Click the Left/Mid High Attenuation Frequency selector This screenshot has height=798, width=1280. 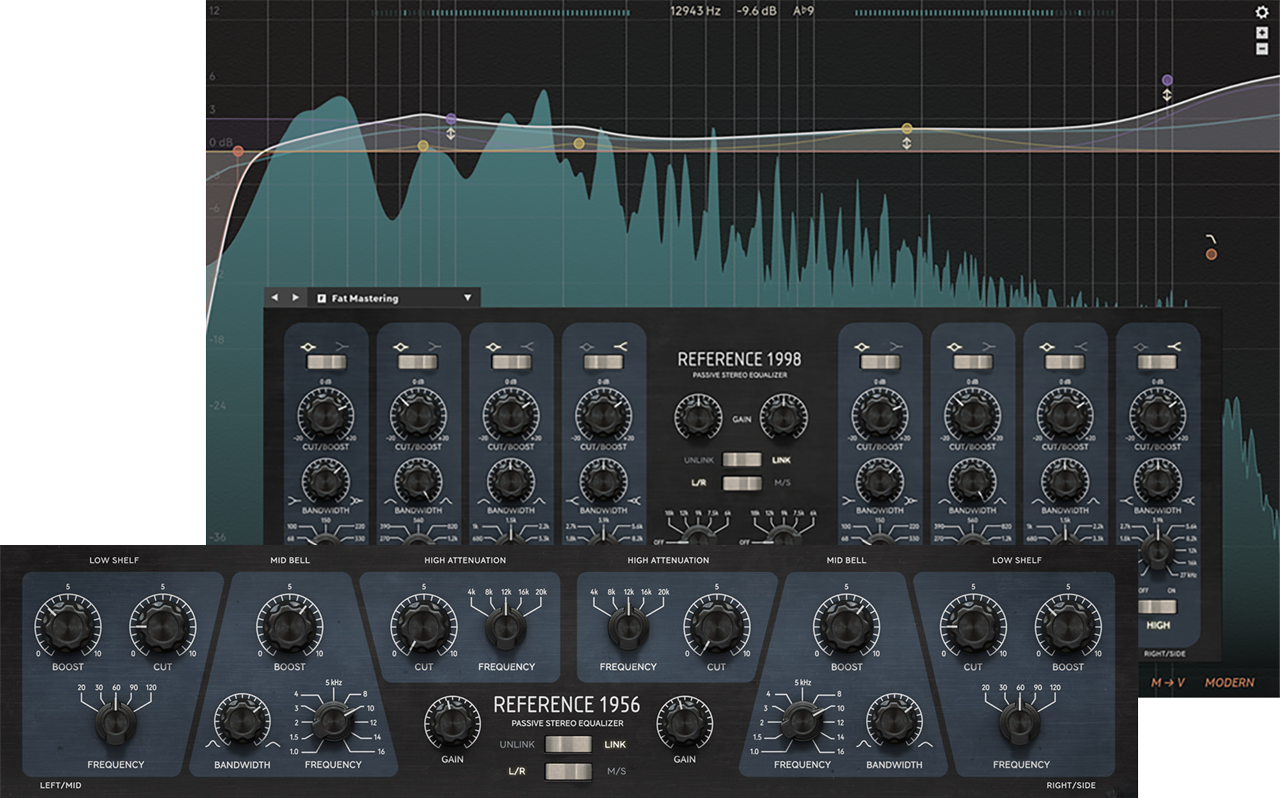coord(506,627)
